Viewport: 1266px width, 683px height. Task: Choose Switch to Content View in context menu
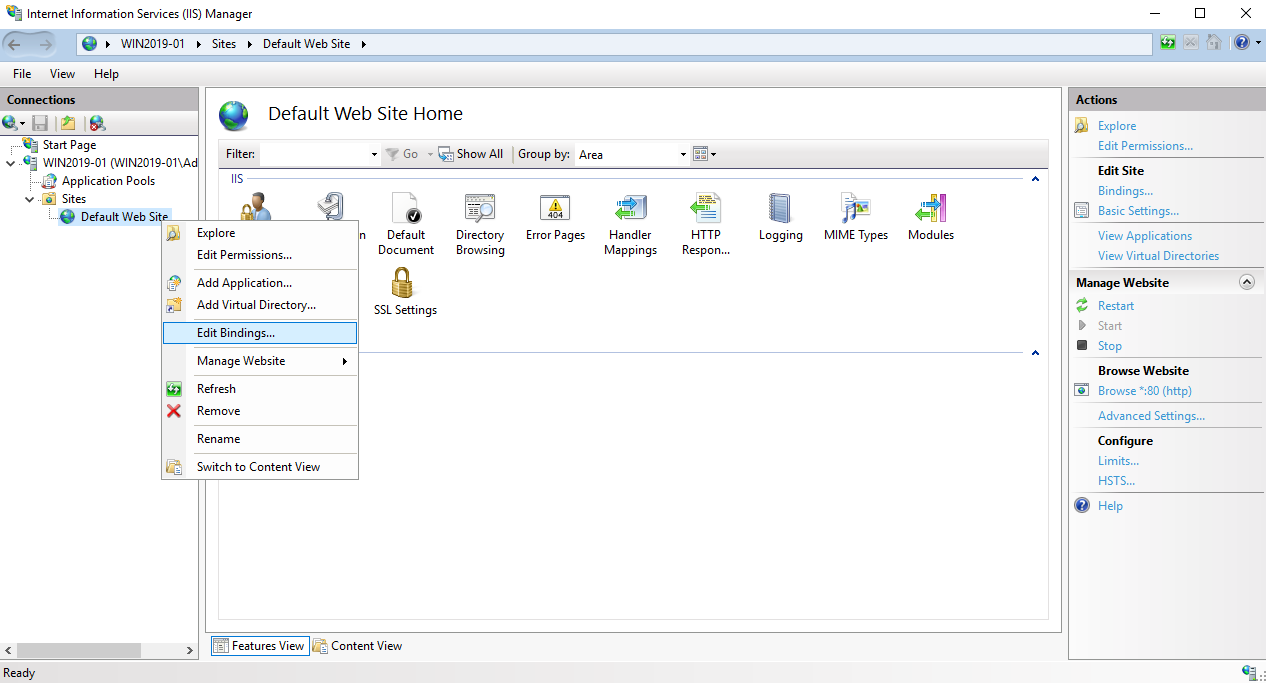[259, 467]
